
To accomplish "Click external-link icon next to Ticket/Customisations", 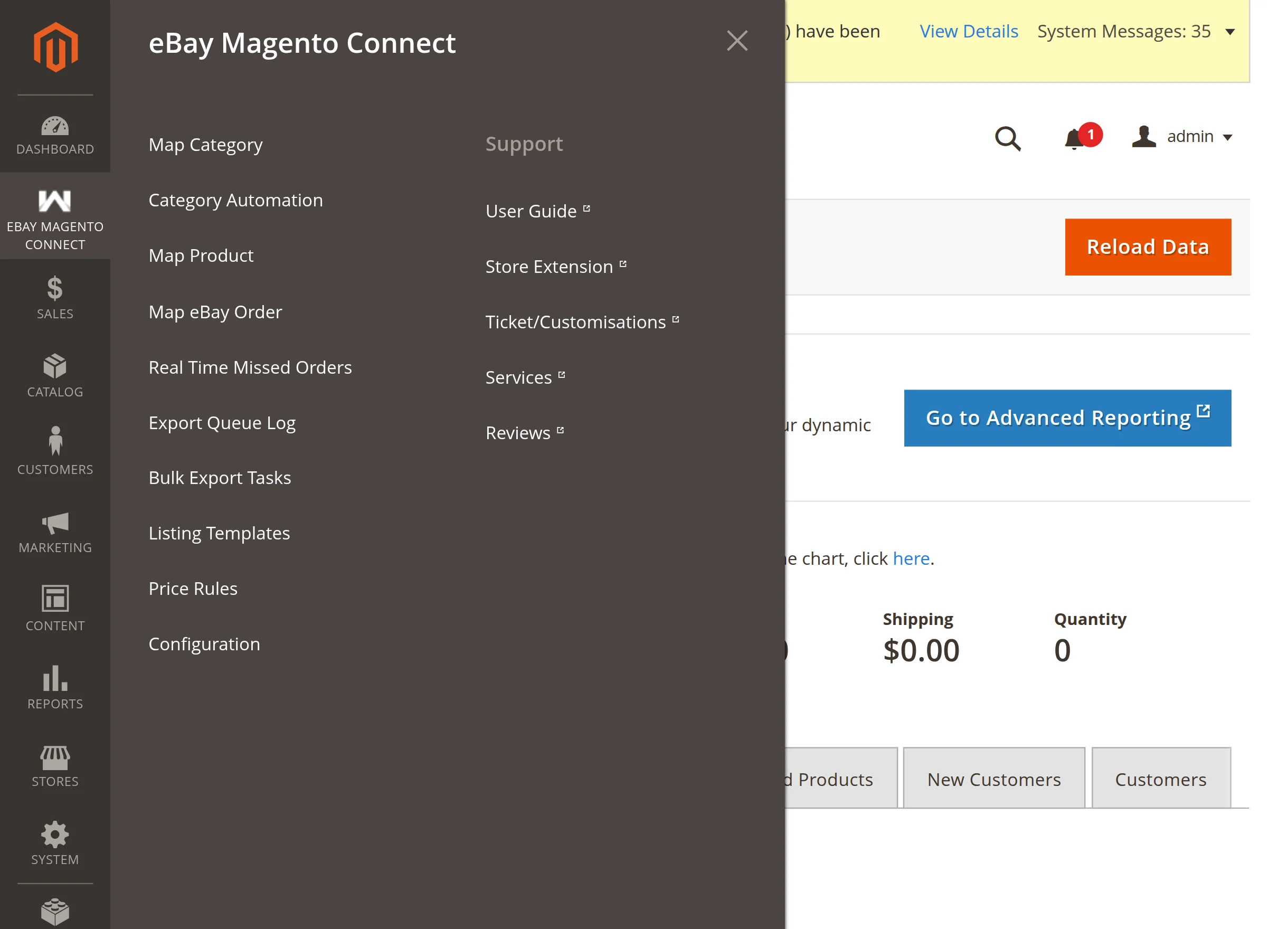I will 675,319.
